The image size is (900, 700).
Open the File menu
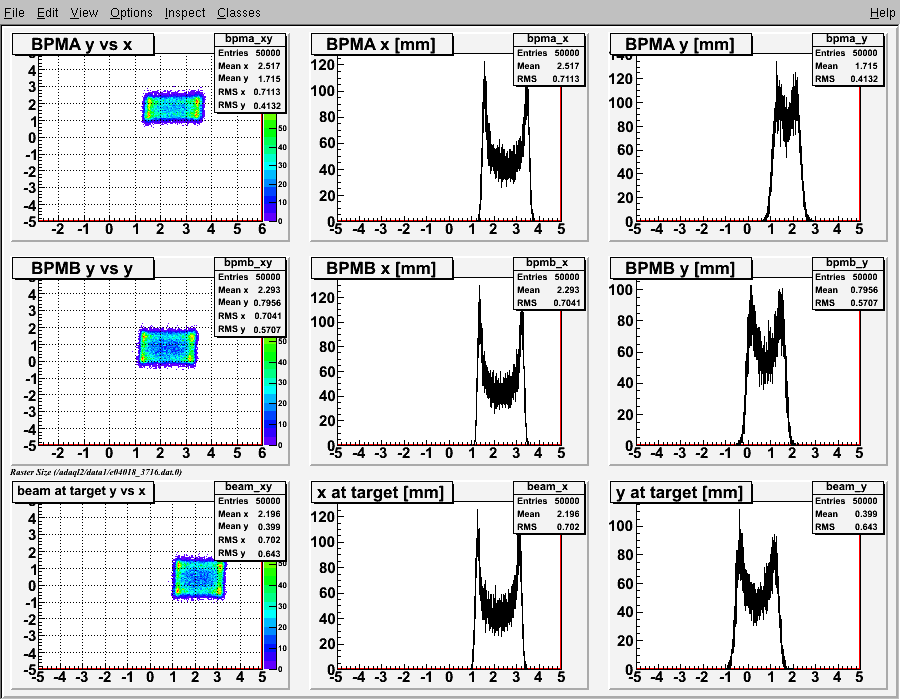click(x=14, y=13)
